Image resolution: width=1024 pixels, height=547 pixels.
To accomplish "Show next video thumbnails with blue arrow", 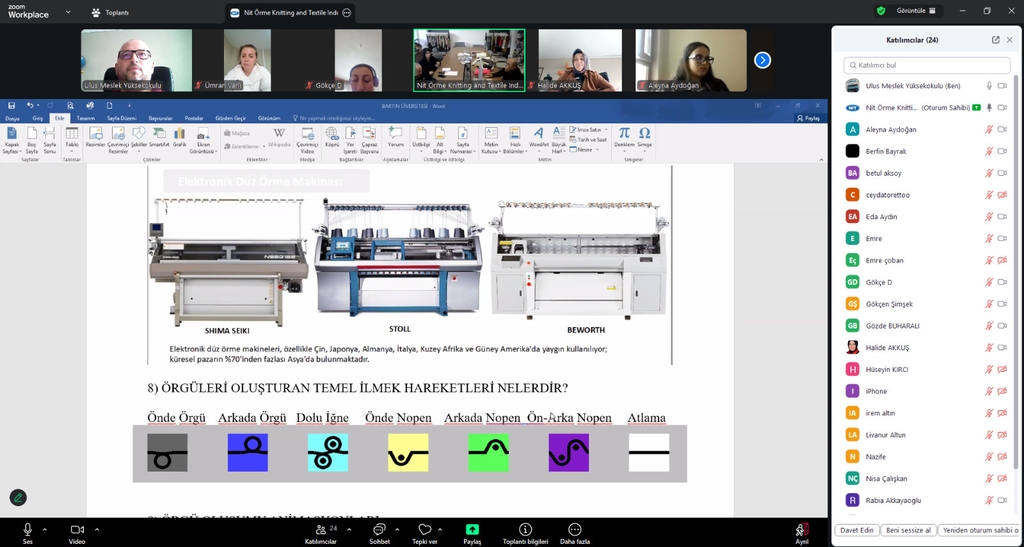I will tap(762, 60).
